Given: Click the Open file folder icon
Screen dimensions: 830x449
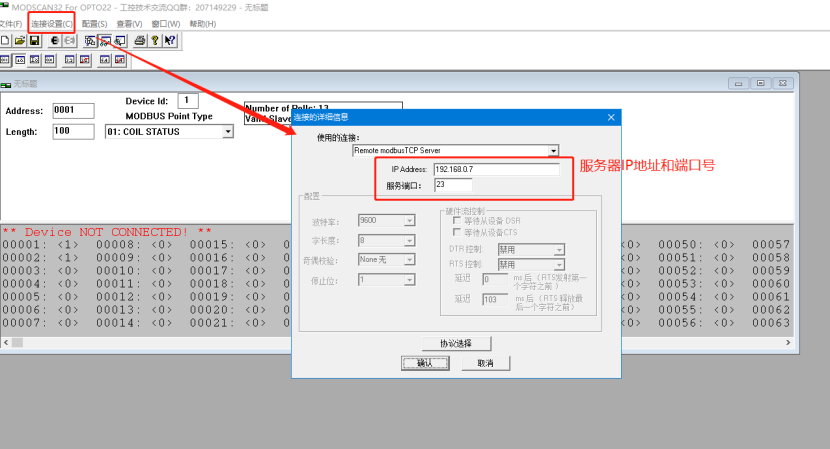Looking at the screenshot, I should [x=19, y=41].
